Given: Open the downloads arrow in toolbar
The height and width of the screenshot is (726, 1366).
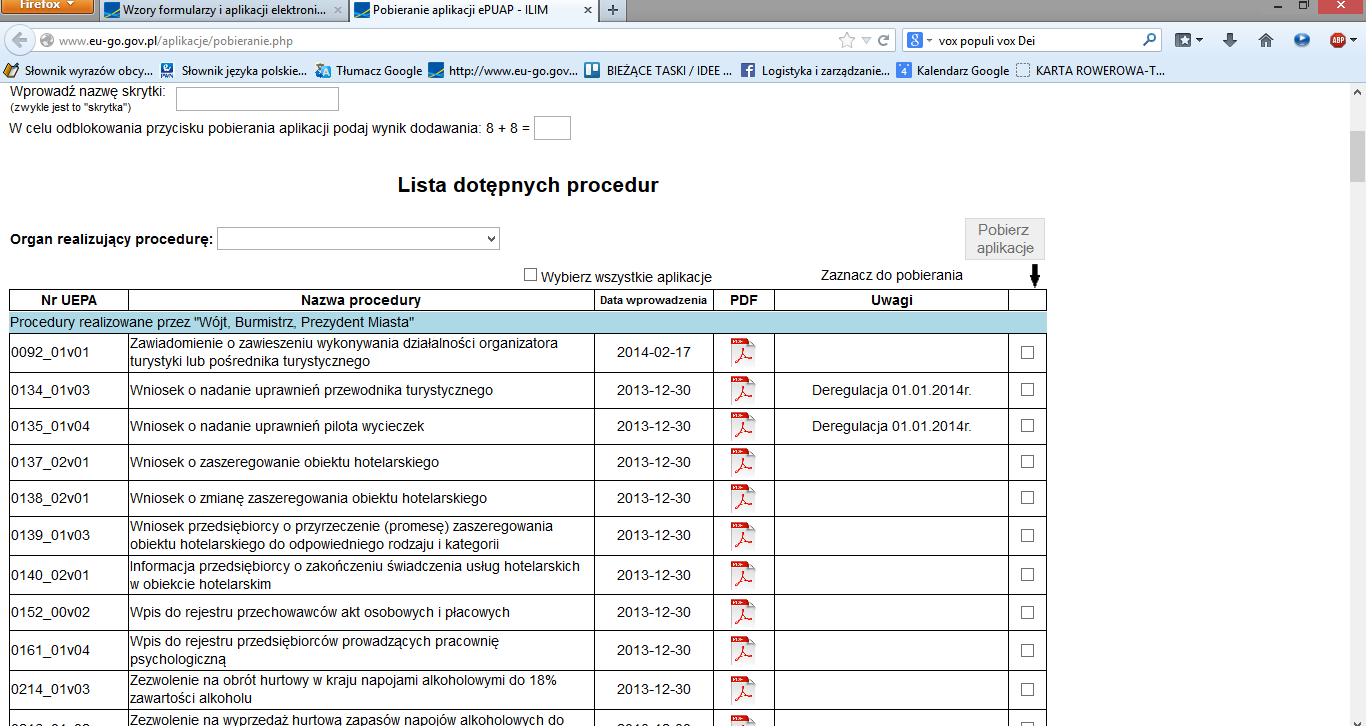Looking at the screenshot, I should [x=1230, y=41].
